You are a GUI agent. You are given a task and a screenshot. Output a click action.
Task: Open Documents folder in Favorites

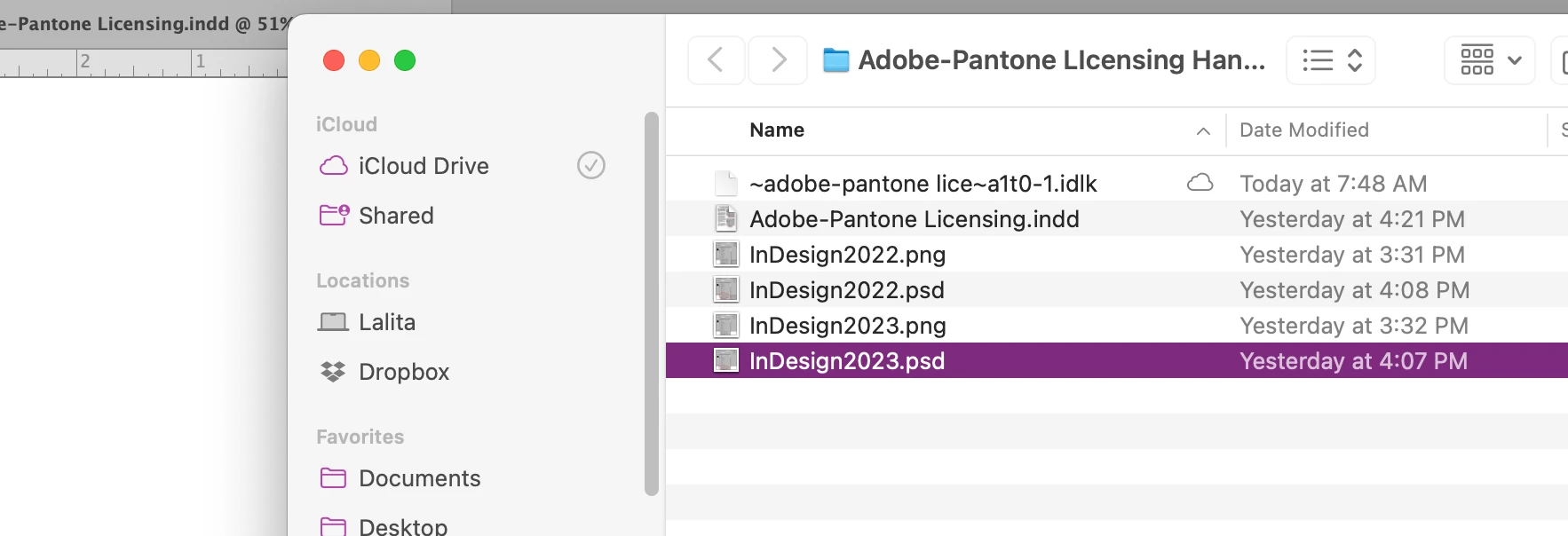pos(419,478)
